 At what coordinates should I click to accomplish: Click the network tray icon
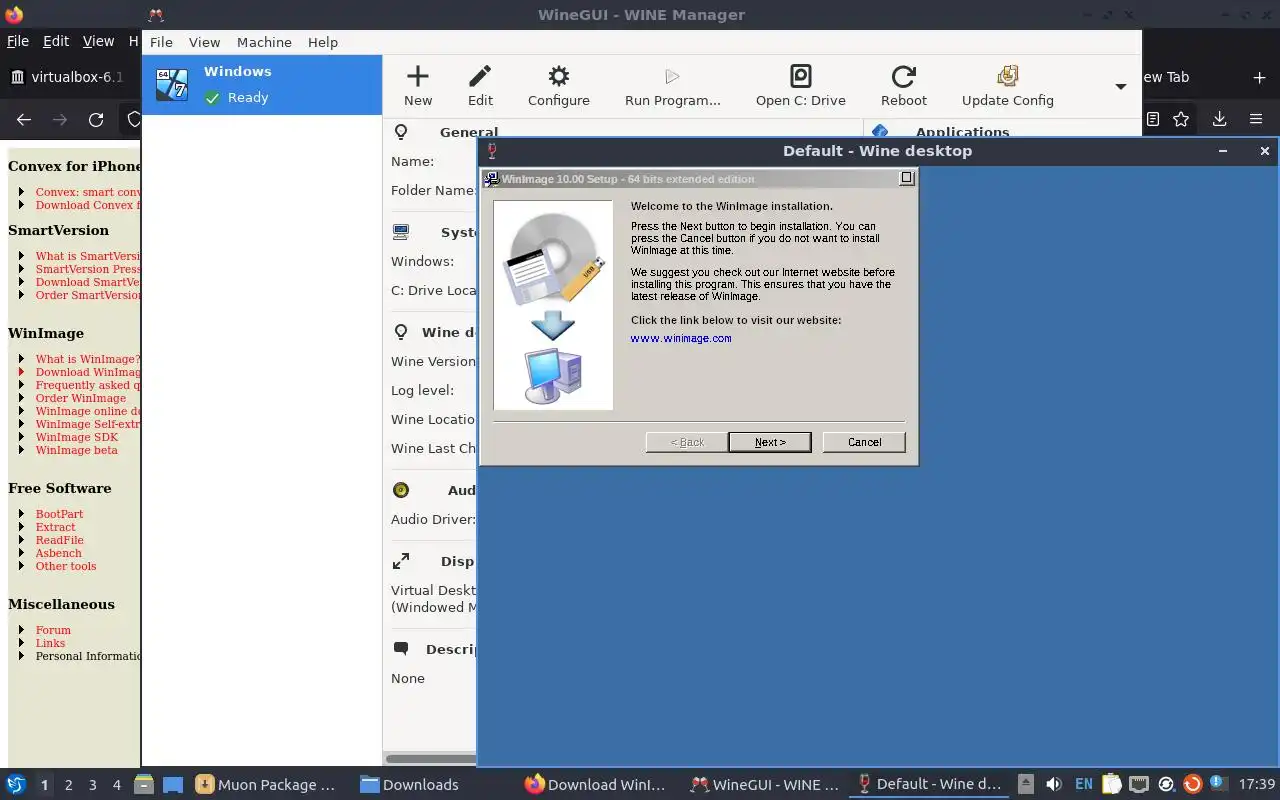pos(1139,785)
